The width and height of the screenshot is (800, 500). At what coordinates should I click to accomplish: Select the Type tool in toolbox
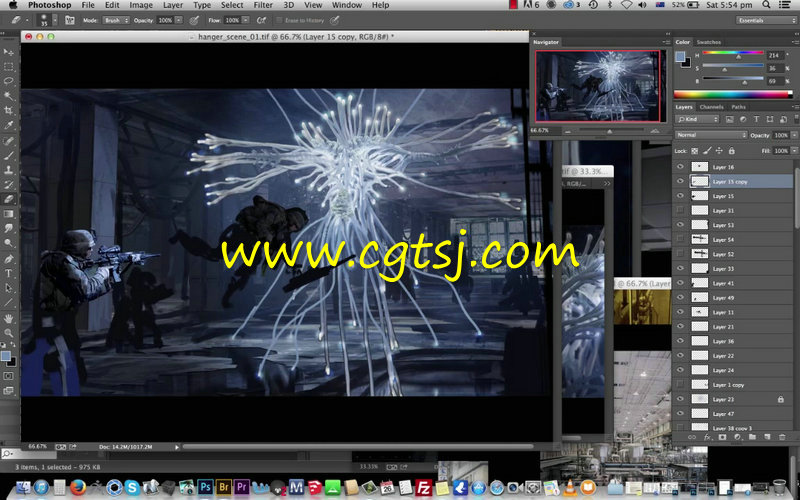[9, 273]
